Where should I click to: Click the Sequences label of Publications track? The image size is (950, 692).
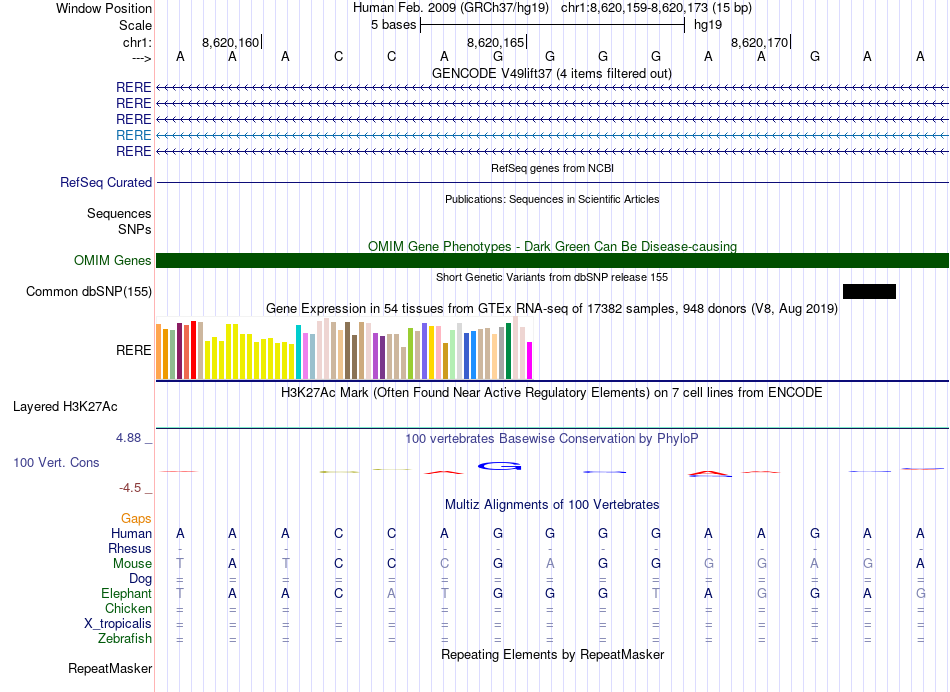119,213
